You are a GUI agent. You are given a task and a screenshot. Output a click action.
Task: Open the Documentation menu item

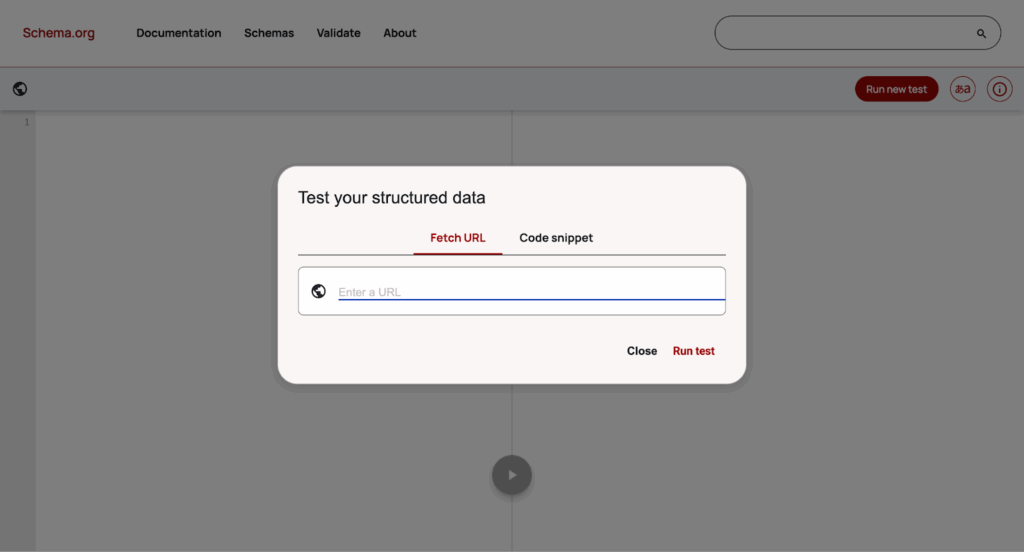click(x=179, y=33)
